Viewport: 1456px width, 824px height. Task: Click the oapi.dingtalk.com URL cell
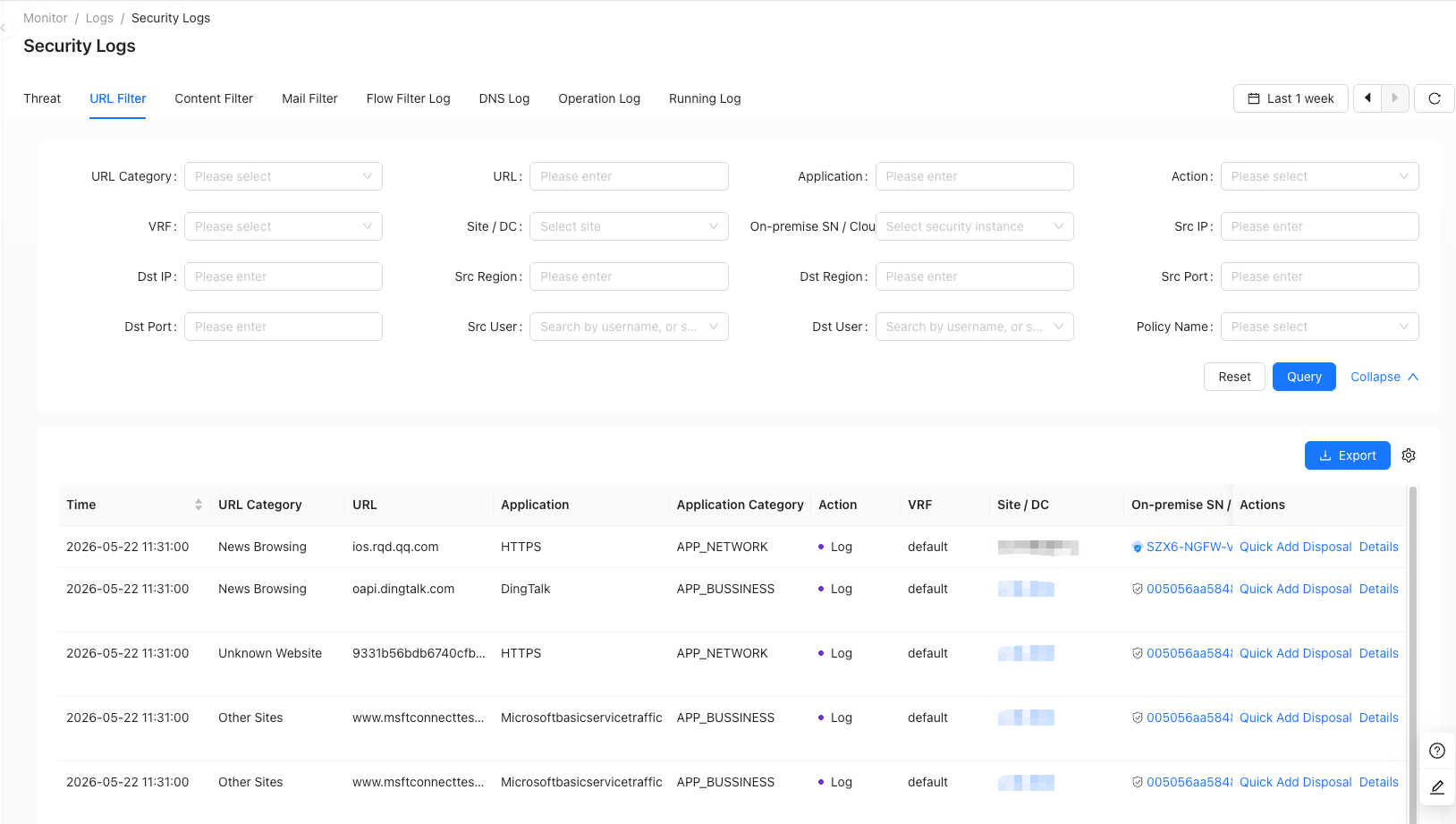coord(403,589)
